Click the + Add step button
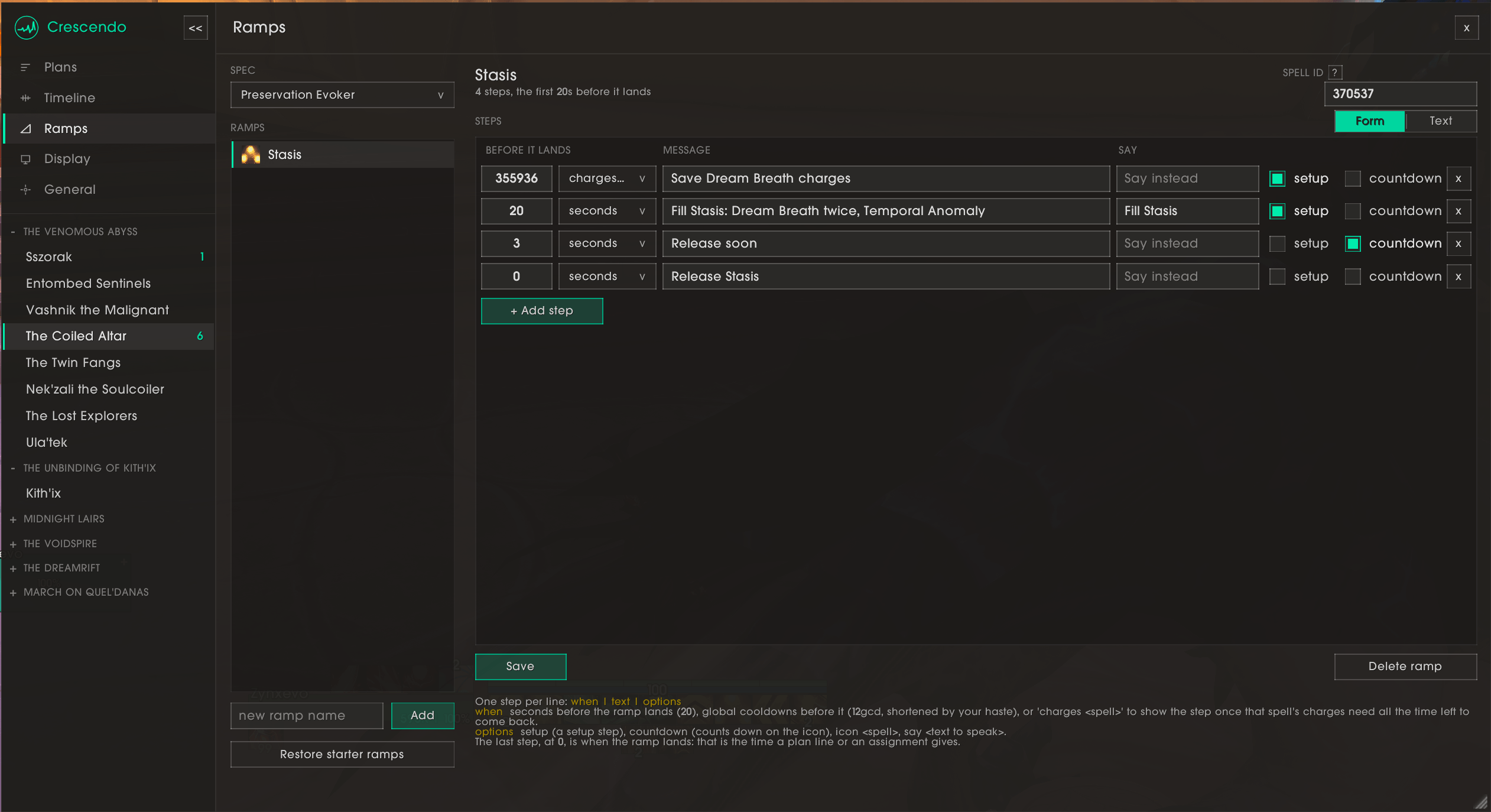The width and height of the screenshot is (1491, 812). pyautogui.click(x=542, y=311)
